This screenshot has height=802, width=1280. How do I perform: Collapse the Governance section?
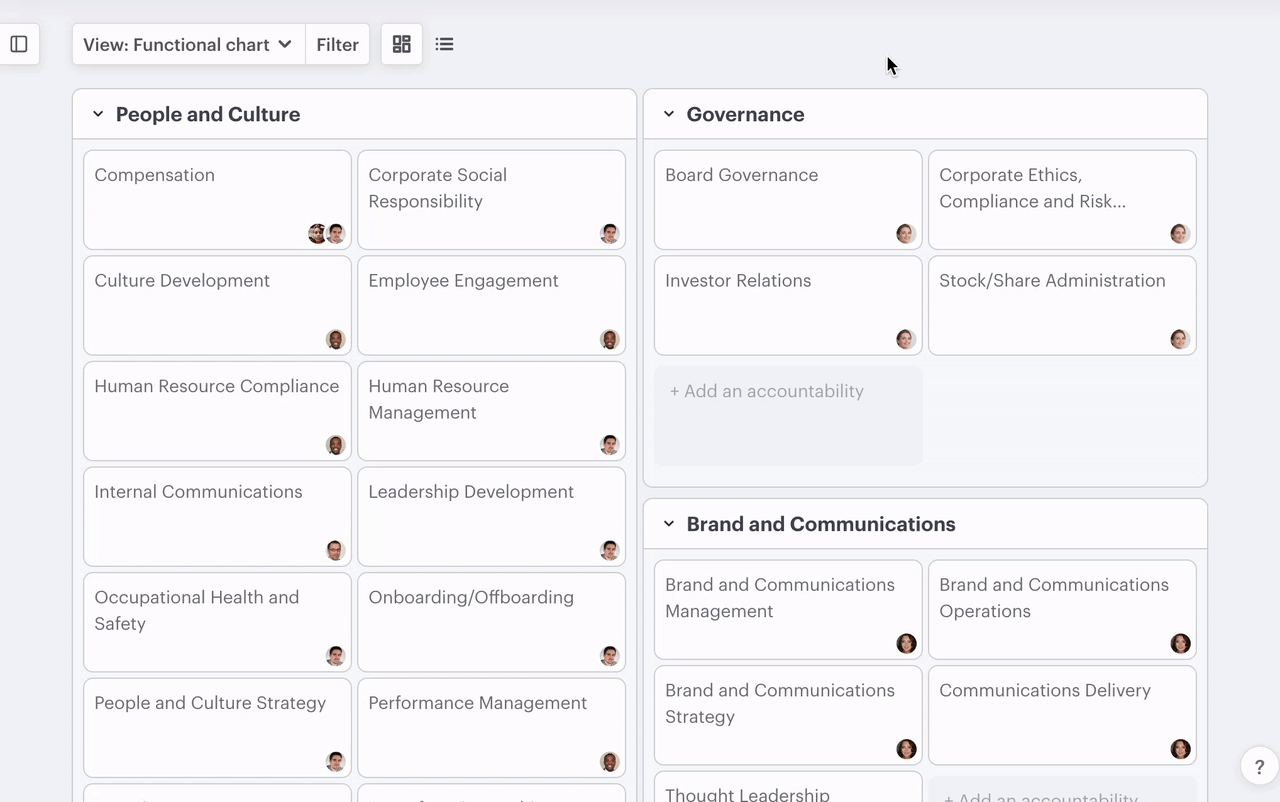coord(669,114)
